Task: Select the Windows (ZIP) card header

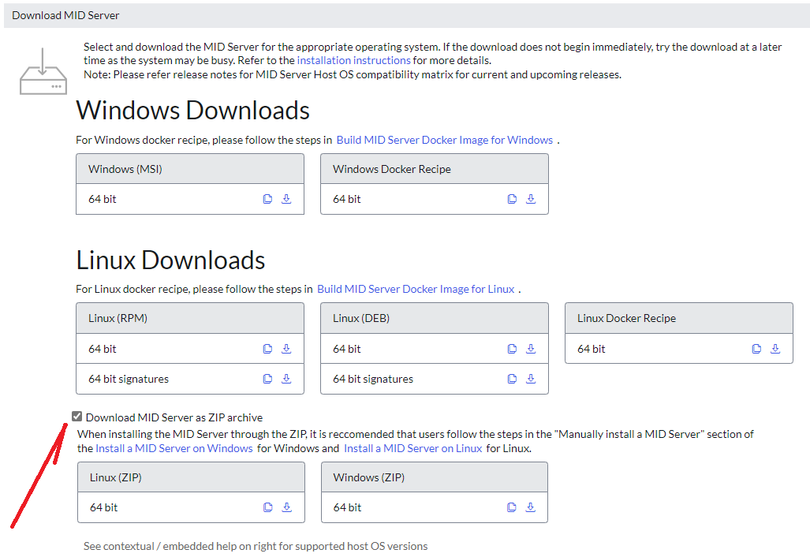Action: click(434, 477)
